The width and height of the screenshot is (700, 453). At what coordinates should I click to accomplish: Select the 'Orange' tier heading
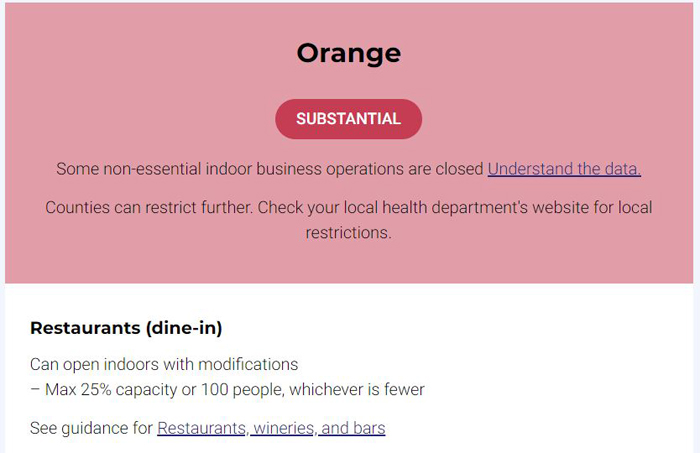click(x=349, y=54)
